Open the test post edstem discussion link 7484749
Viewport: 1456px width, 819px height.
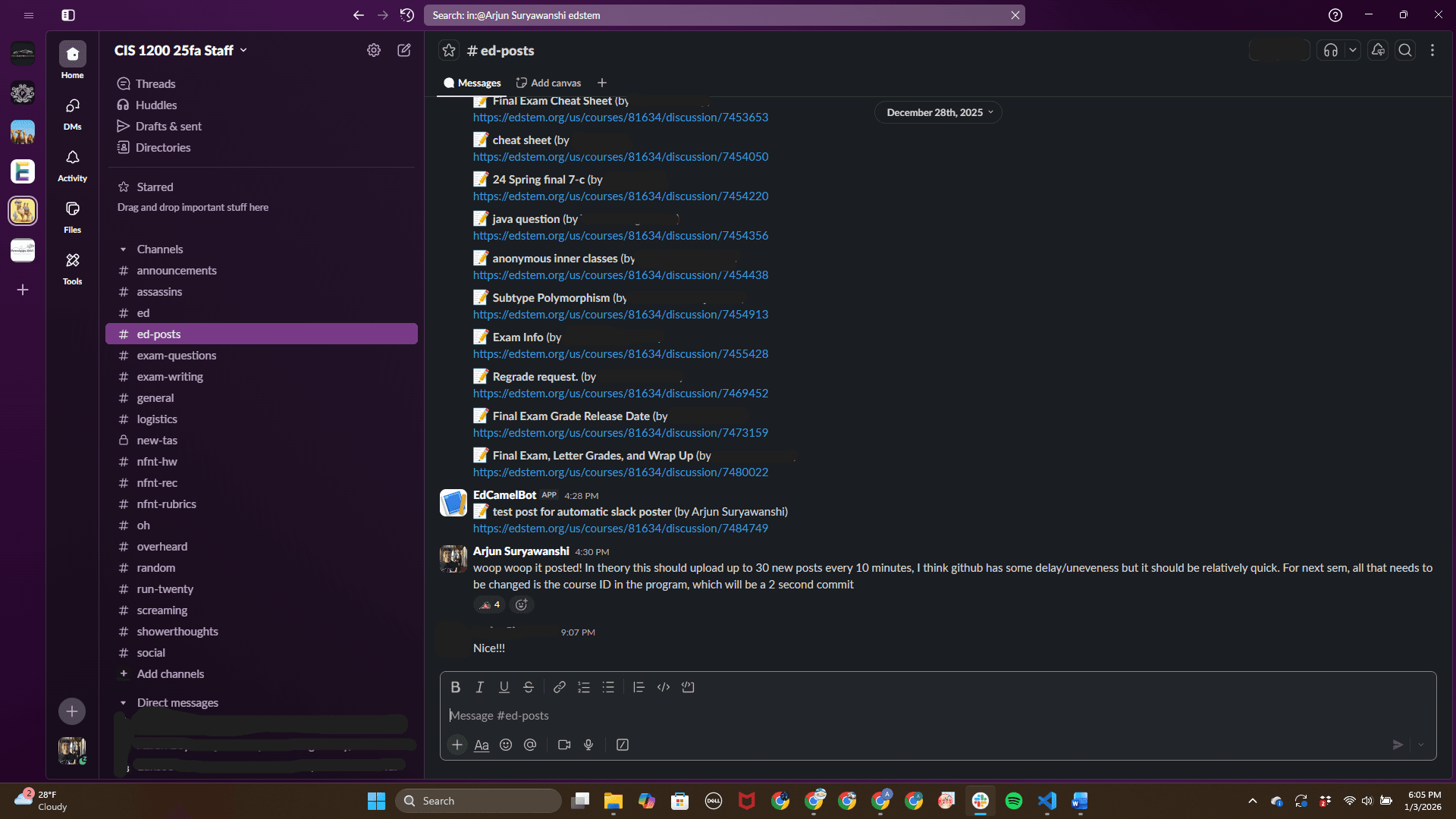pos(620,529)
